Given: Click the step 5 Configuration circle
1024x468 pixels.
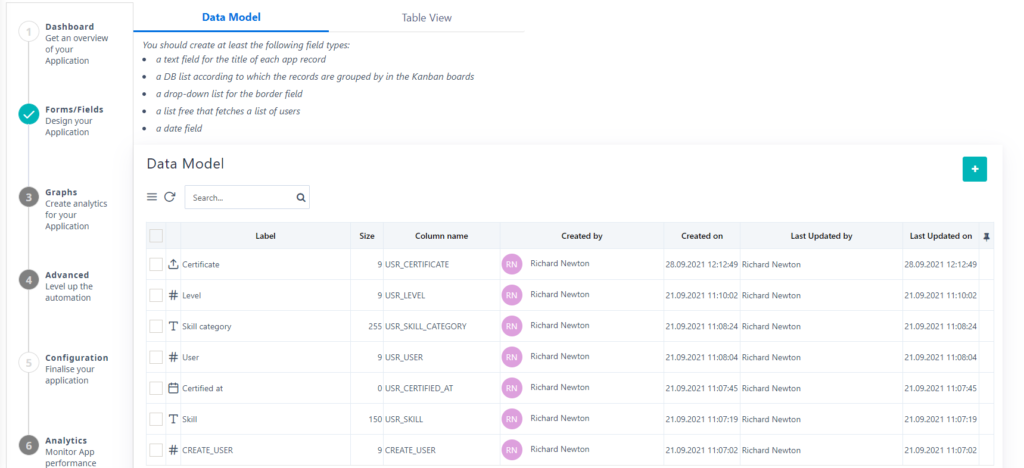Looking at the screenshot, I should point(29,362).
